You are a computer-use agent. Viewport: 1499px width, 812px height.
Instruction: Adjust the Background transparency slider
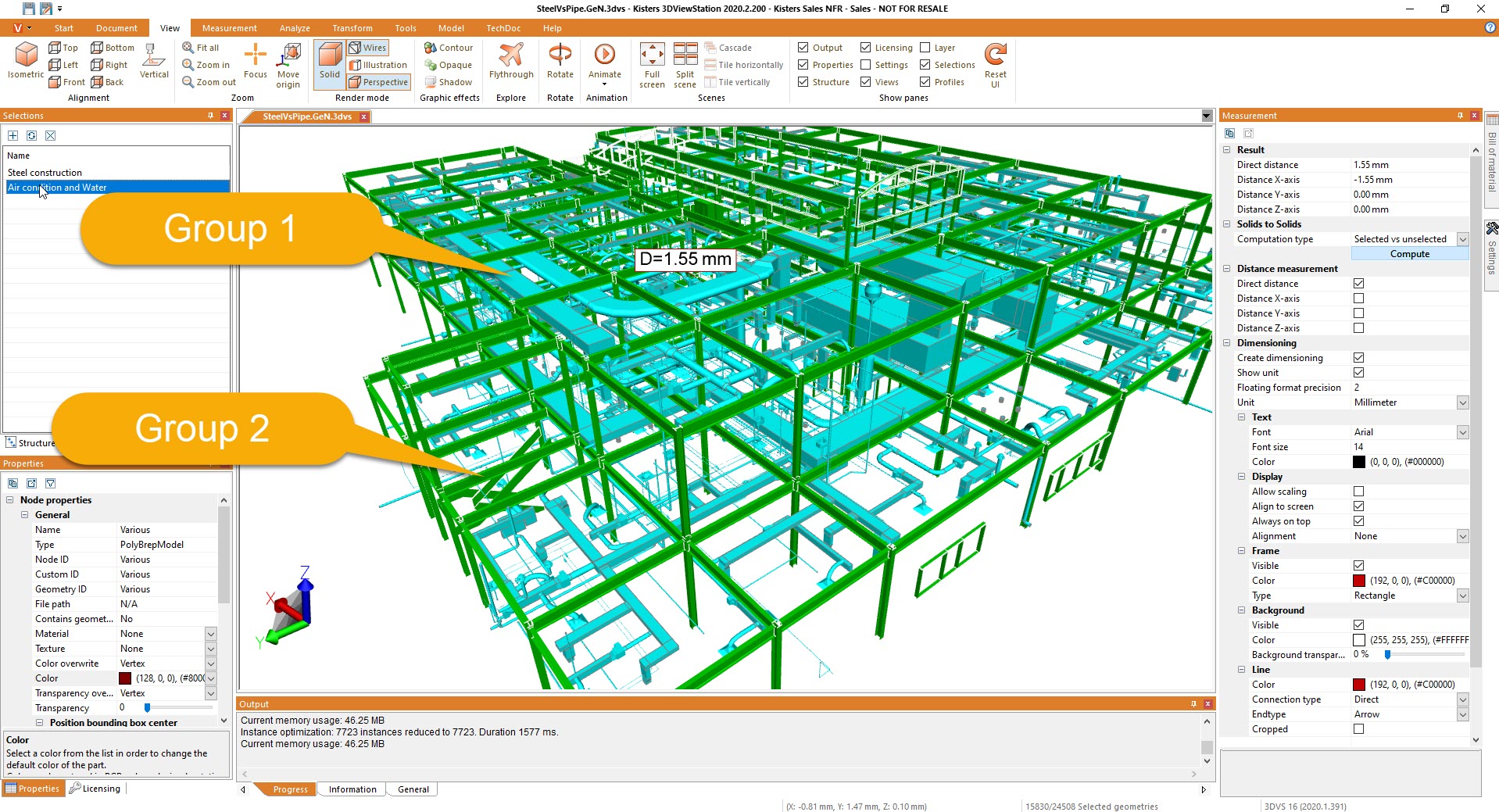pos(1387,655)
